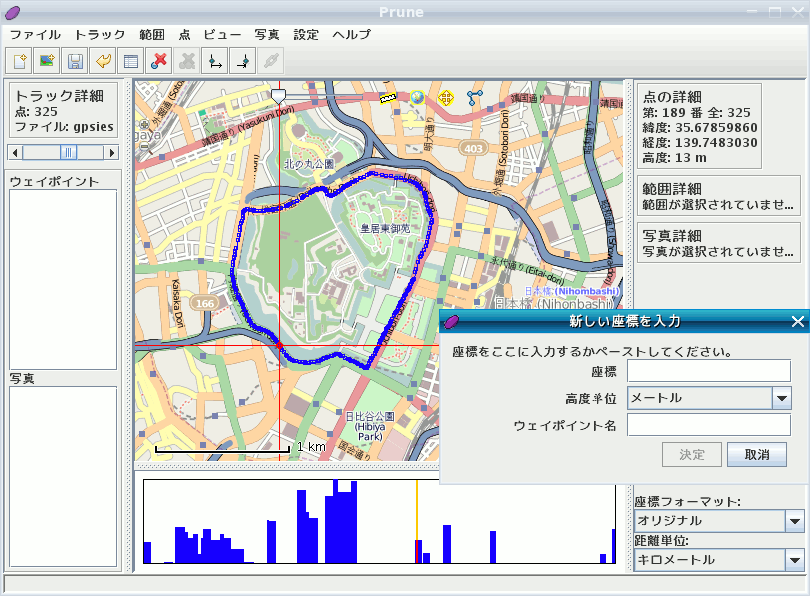The image size is (810, 596).
Task: Click the Undo arrow toolbar icon
Action: pyautogui.click(x=103, y=61)
